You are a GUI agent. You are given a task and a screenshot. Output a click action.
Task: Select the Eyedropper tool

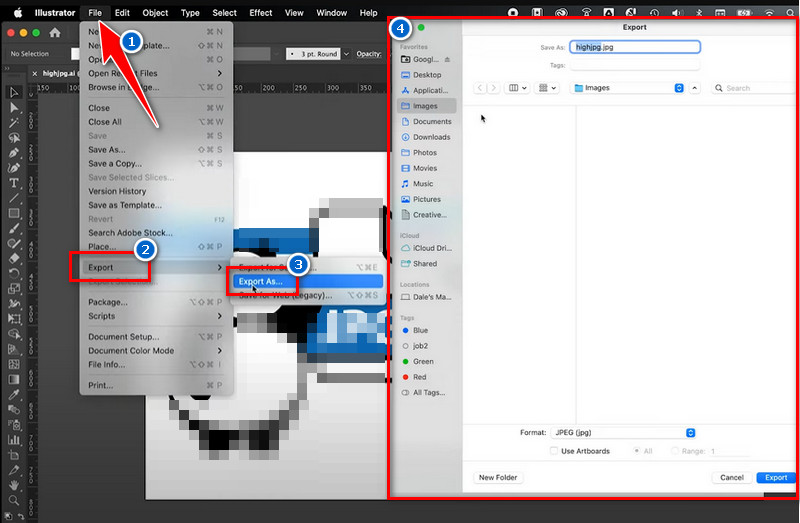tap(14, 394)
